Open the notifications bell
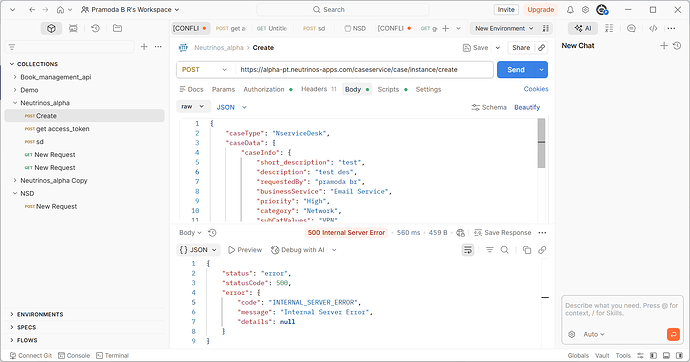This screenshot has width=690, height=362. tap(570, 10)
